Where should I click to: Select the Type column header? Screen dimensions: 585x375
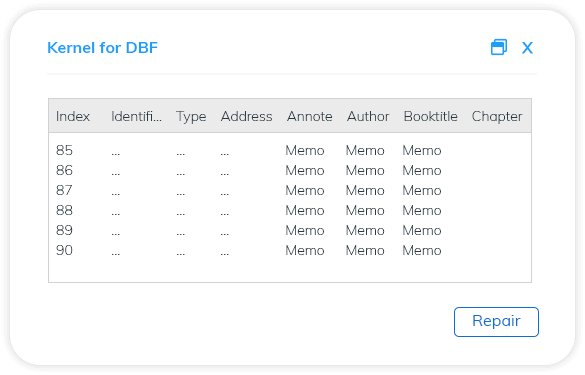click(191, 117)
